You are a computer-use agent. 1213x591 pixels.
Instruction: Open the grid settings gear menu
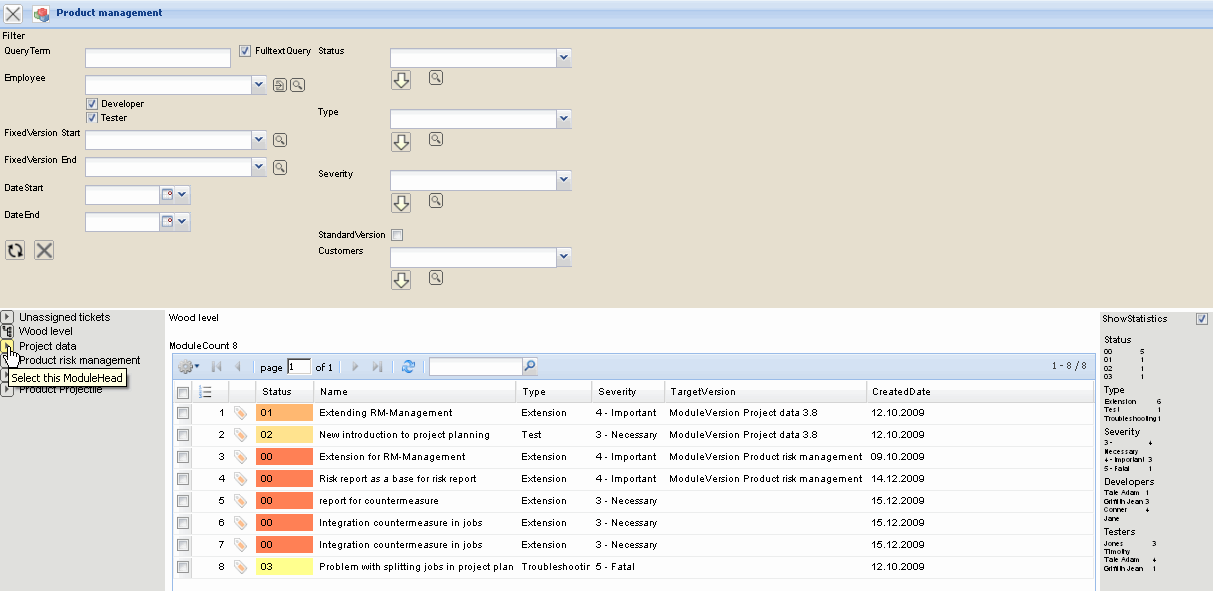pyautogui.click(x=187, y=367)
